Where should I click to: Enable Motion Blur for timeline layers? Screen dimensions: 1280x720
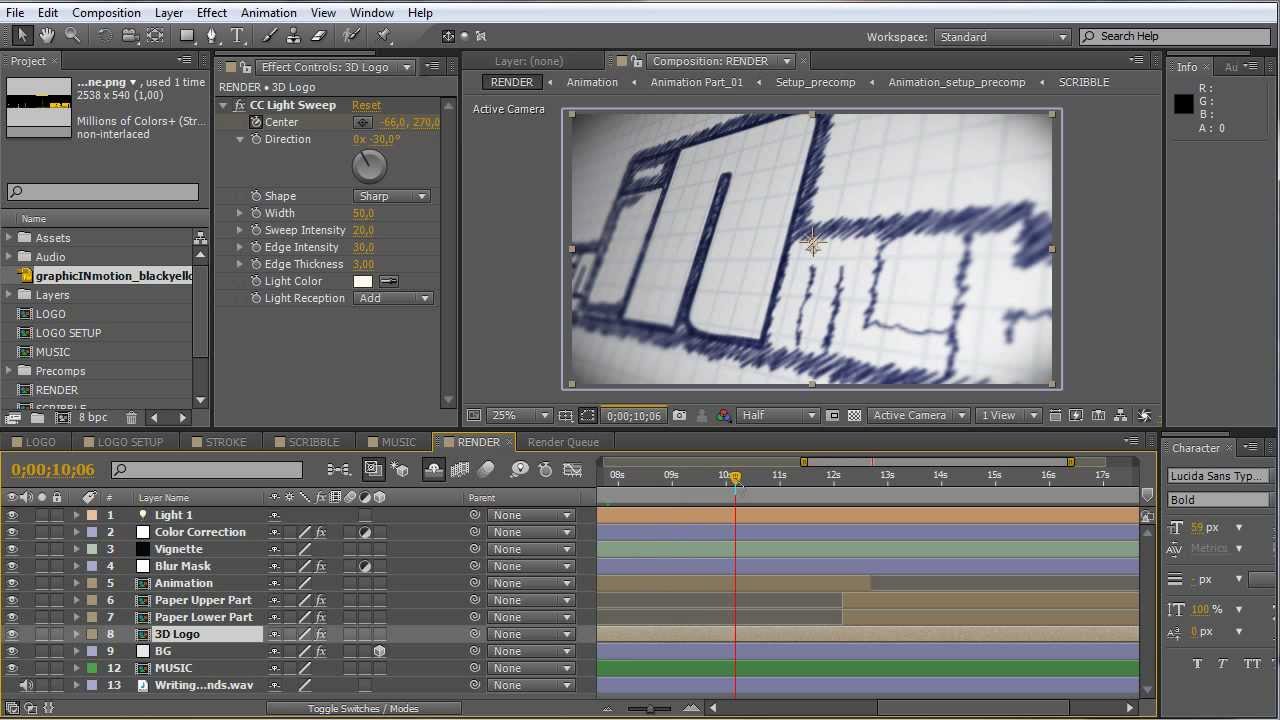pyautogui.click(x=486, y=469)
